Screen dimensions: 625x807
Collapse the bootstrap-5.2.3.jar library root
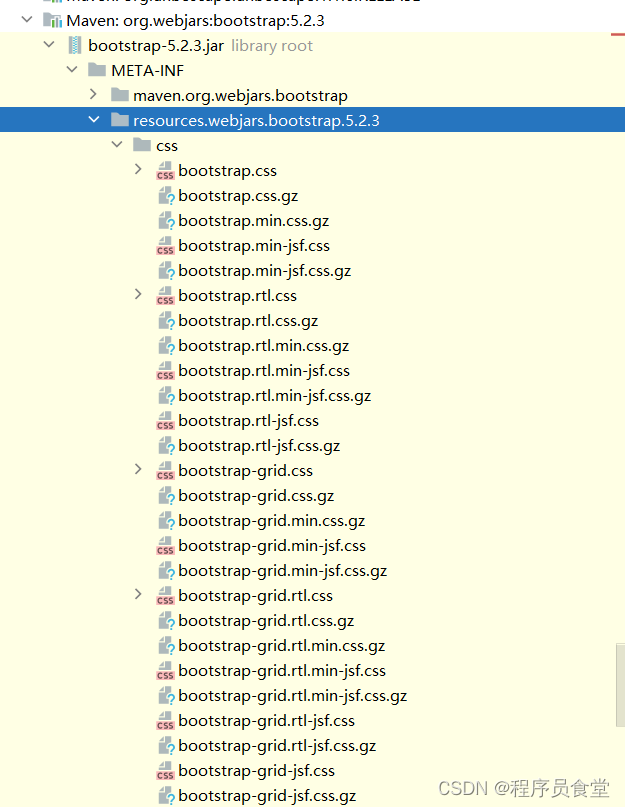pyautogui.click(x=49, y=45)
